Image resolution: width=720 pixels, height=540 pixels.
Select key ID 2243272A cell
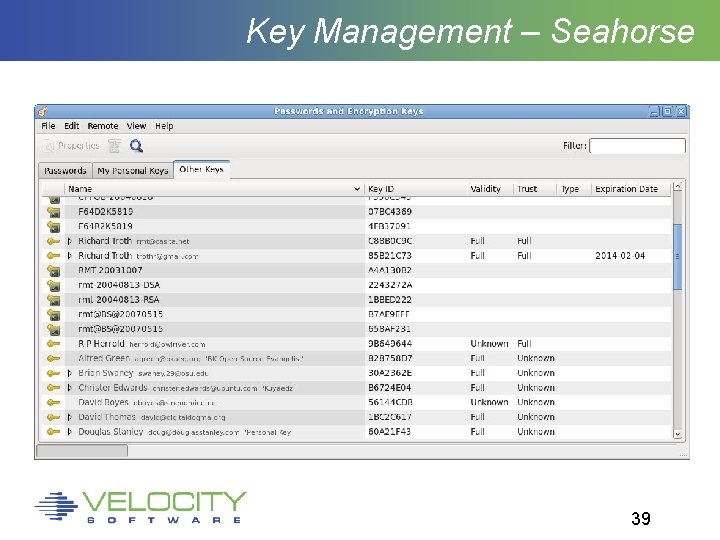390,285
